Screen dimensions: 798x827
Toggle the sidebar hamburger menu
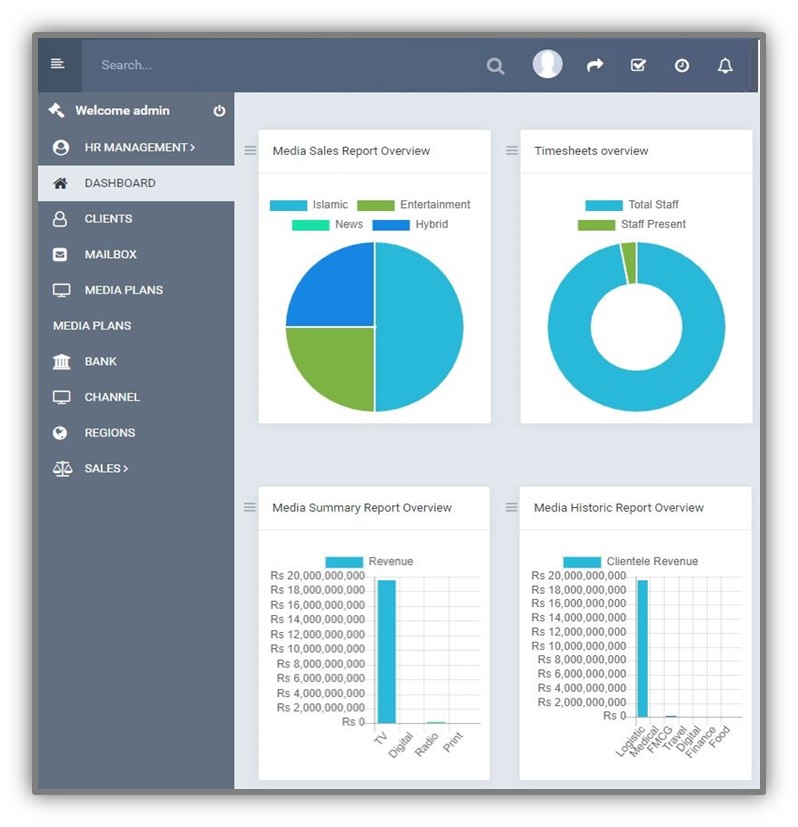(x=57, y=64)
